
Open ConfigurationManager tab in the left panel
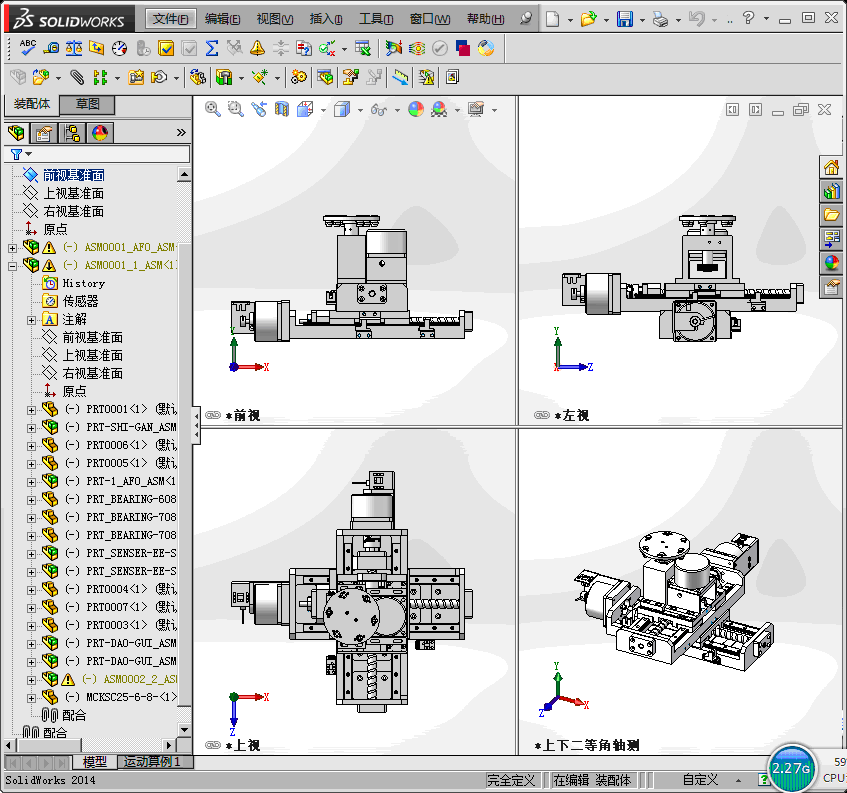tap(72, 133)
